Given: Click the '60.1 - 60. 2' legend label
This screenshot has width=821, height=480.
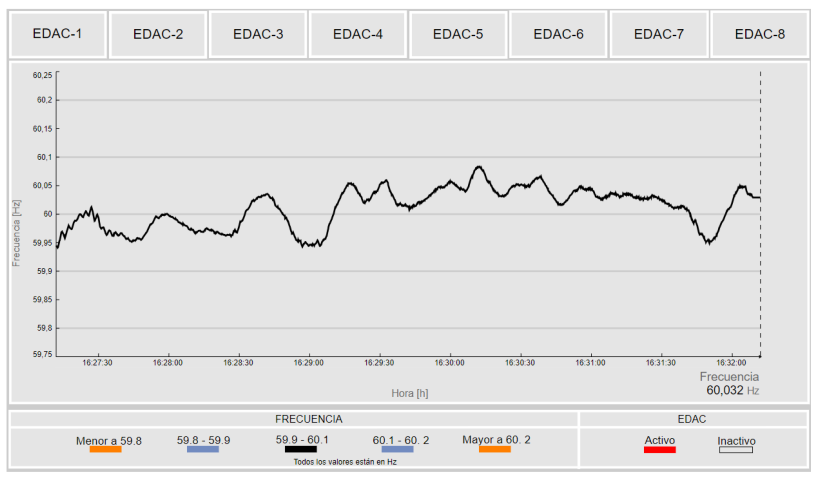Looking at the screenshot, I should click(x=401, y=440).
